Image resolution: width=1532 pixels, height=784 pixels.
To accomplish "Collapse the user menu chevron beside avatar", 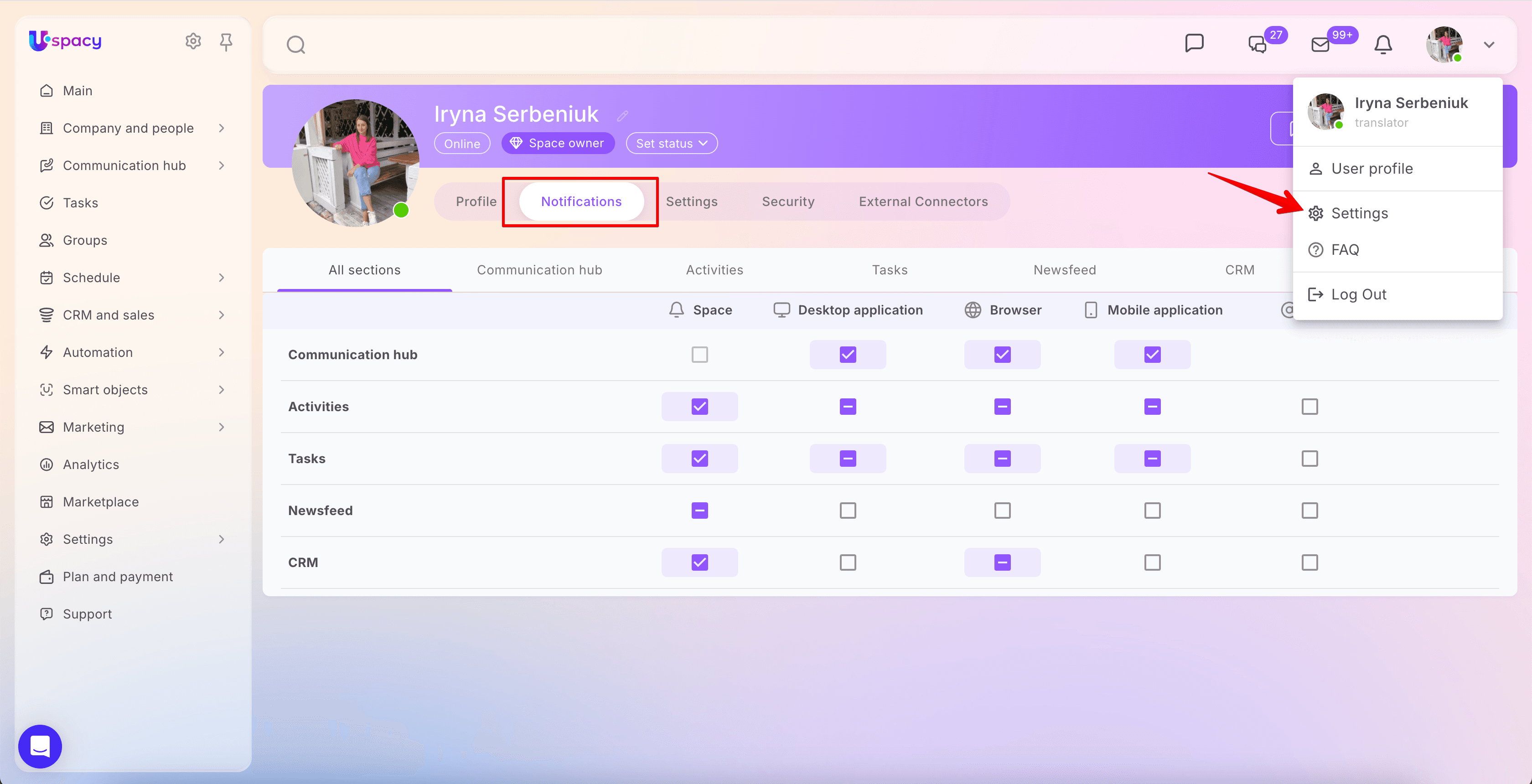I will tap(1489, 45).
